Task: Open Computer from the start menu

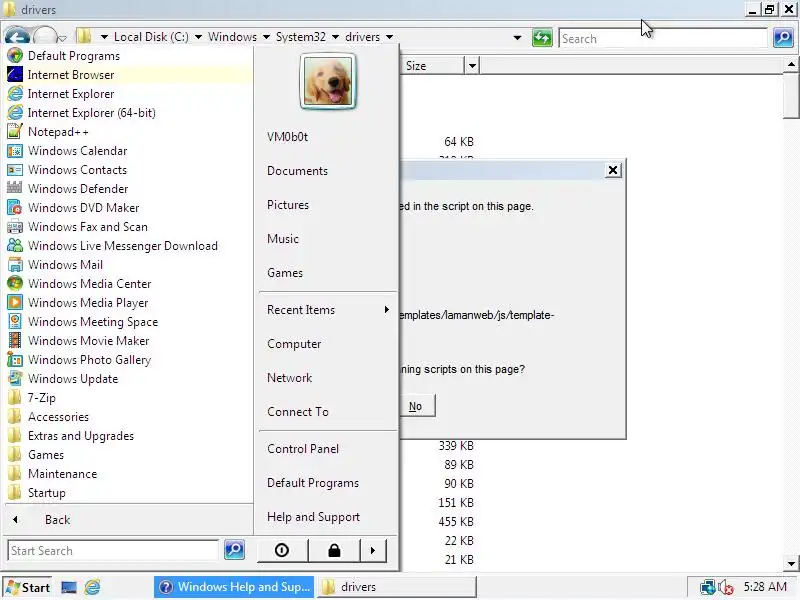Action: click(294, 344)
